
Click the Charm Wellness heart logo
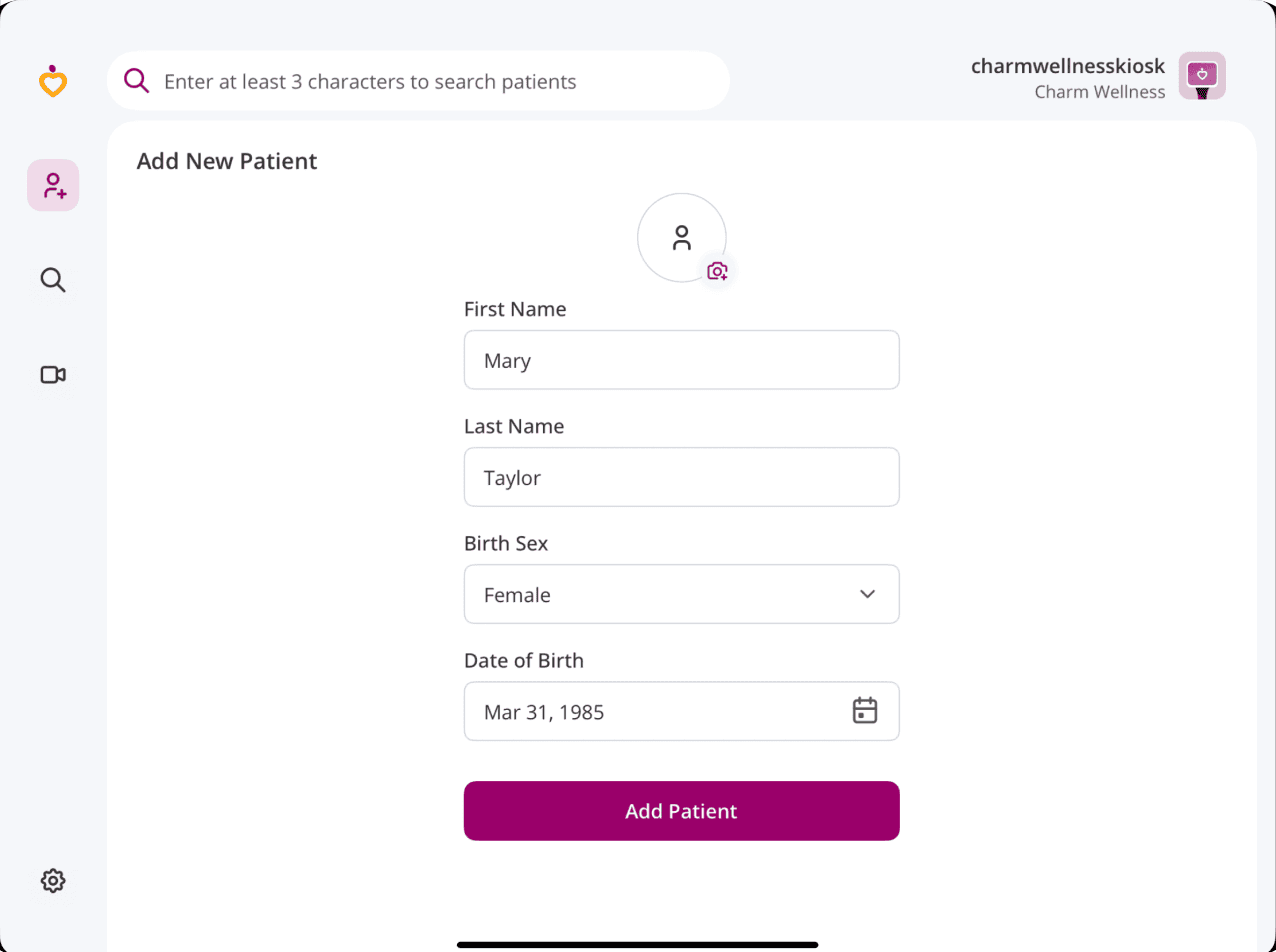point(52,81)
